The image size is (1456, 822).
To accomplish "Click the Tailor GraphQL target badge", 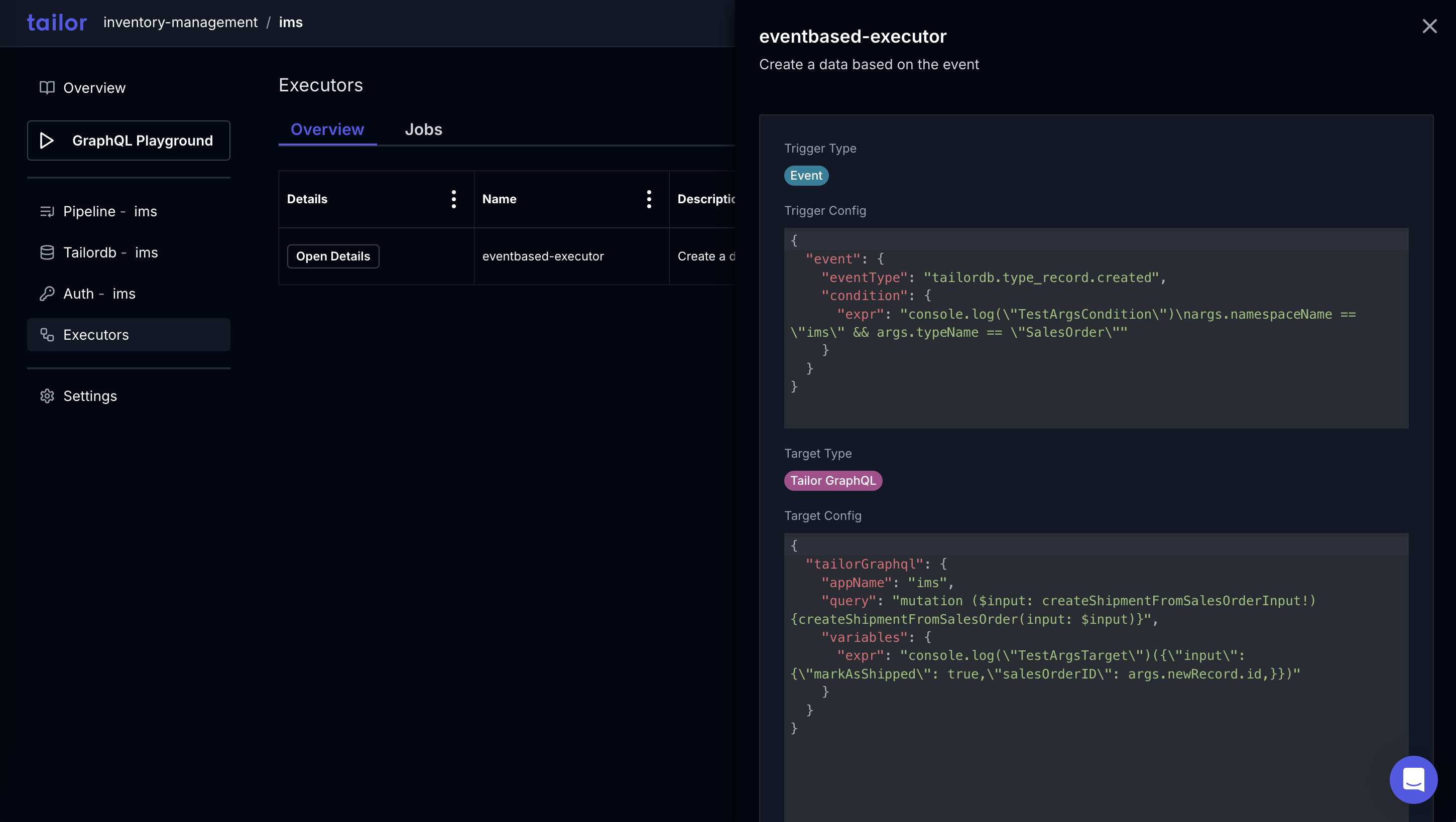I will click(832, 481).
